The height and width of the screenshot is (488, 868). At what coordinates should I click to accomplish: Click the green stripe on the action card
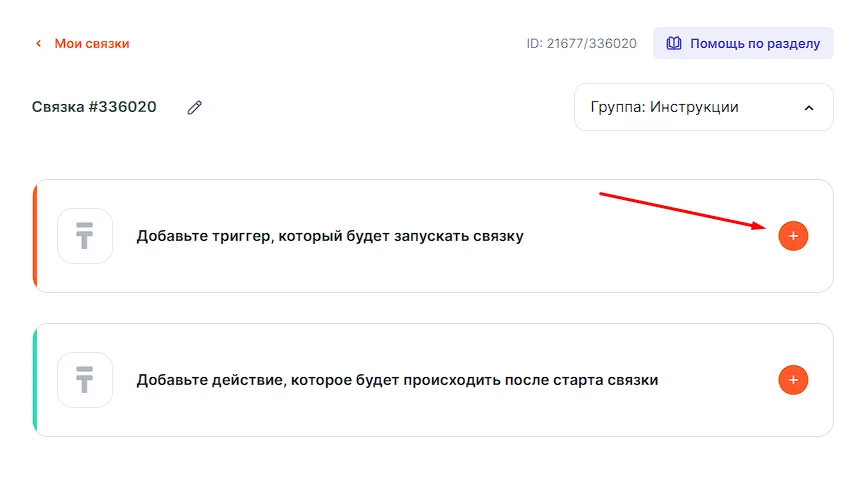[x=35, y=380]
